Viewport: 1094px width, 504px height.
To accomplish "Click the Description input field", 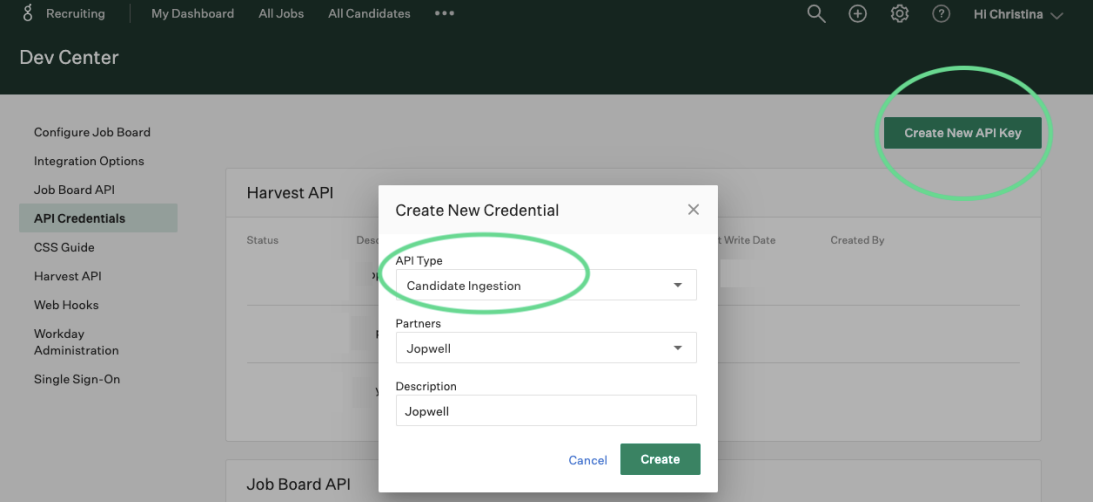I will pyautogui.click(x=546, y=410).
